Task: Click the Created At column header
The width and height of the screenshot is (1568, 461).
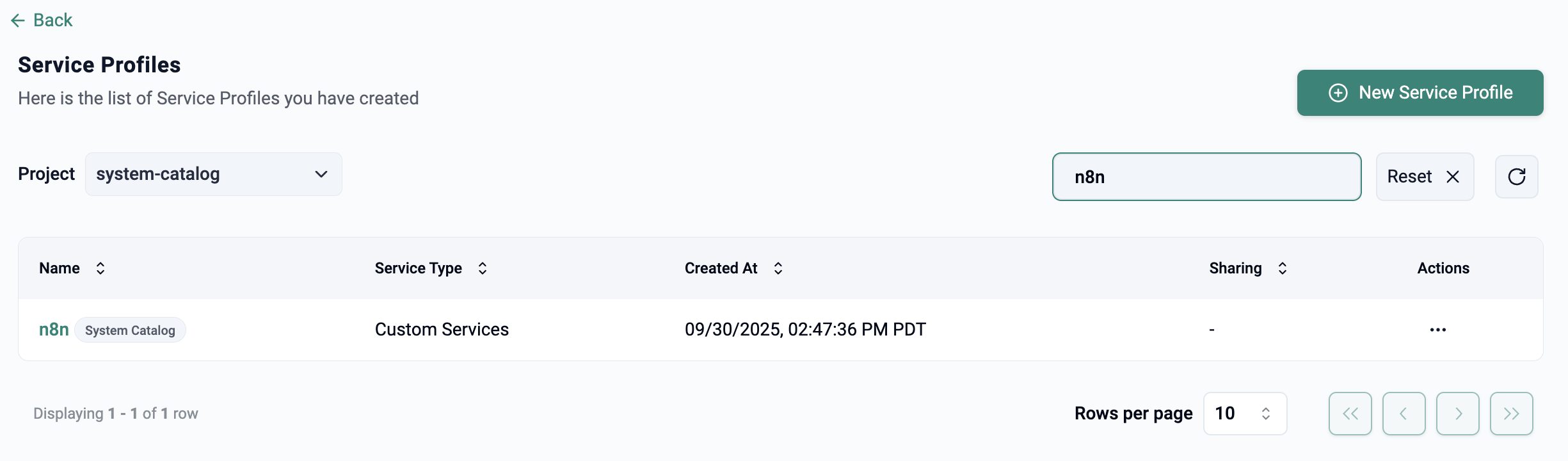Action: coord(721,268)
